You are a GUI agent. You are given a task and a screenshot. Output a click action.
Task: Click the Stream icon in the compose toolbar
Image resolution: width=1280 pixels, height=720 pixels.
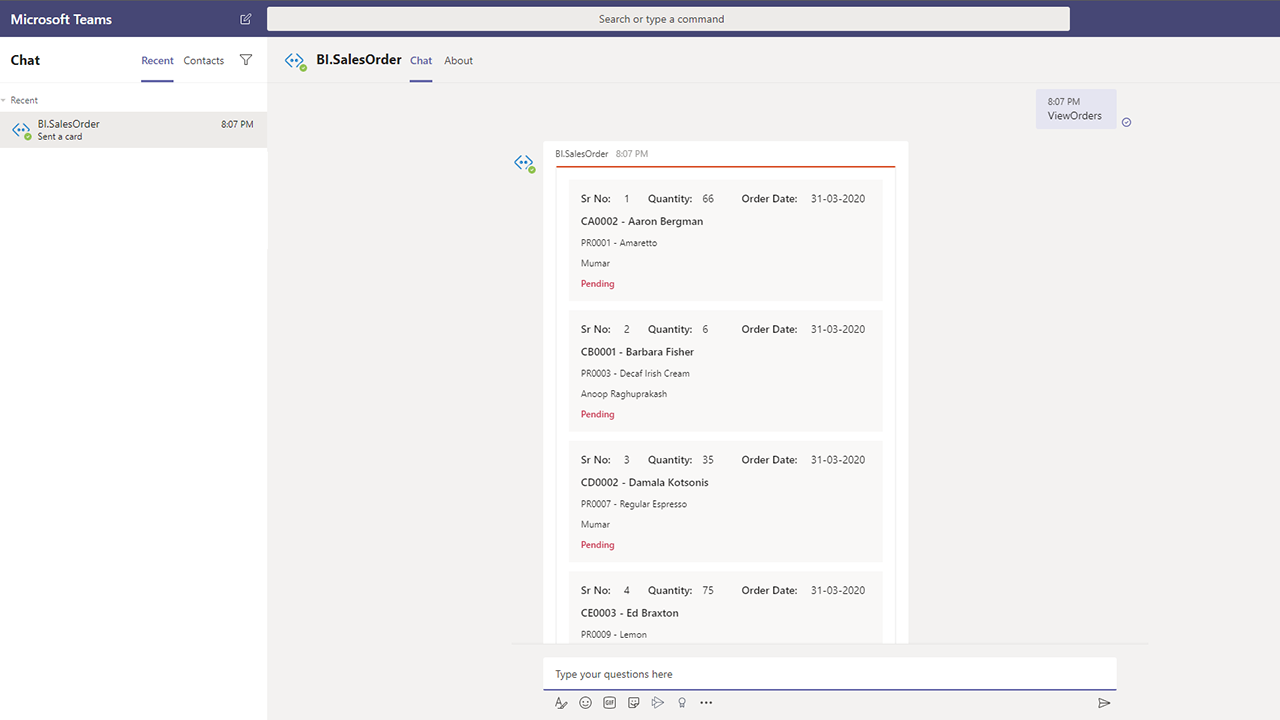(x=658, y=703)
